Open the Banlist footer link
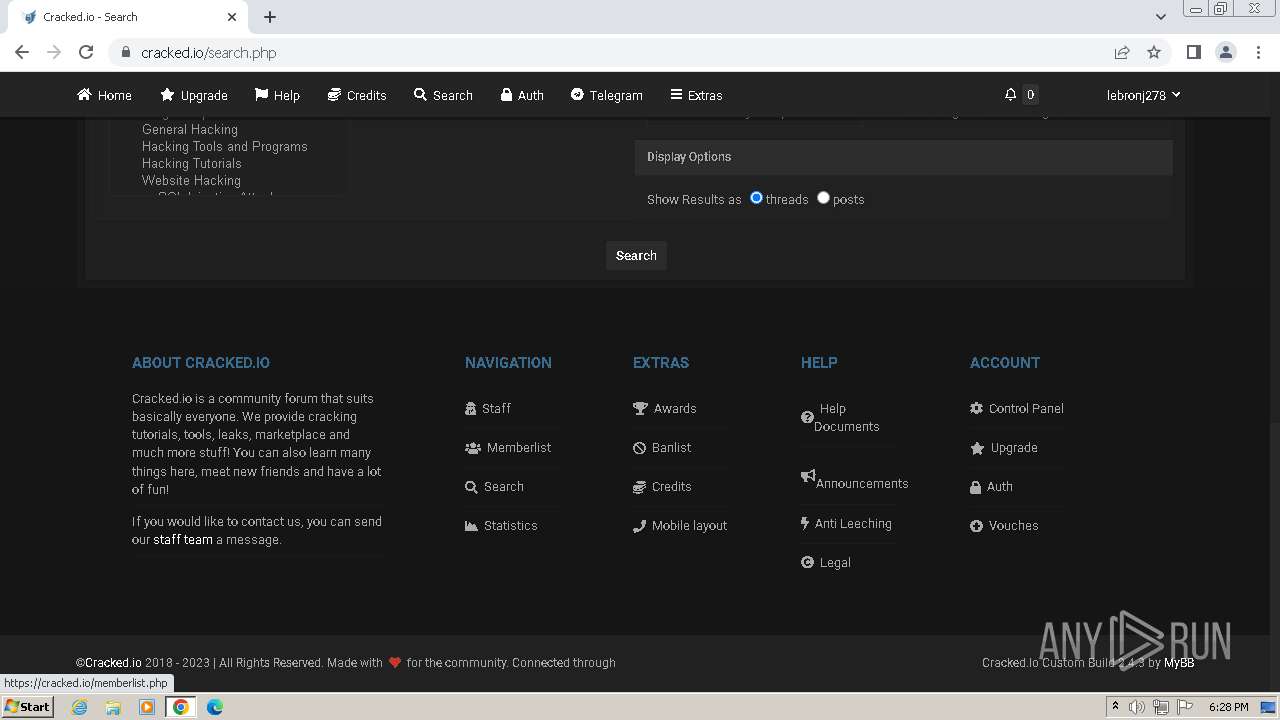 [x=662, y=447]
